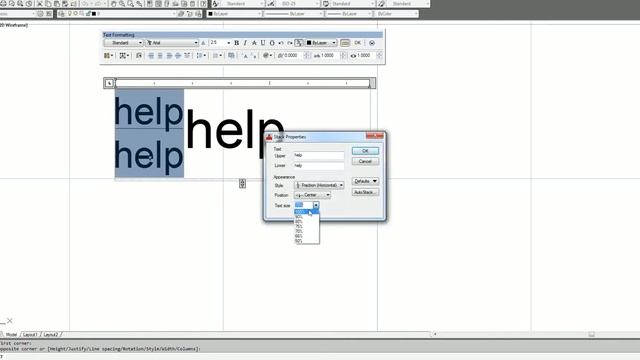Click the distribute paragraph alignment icon
Viewport: 640px width, 360px height.
pos(187,56)
